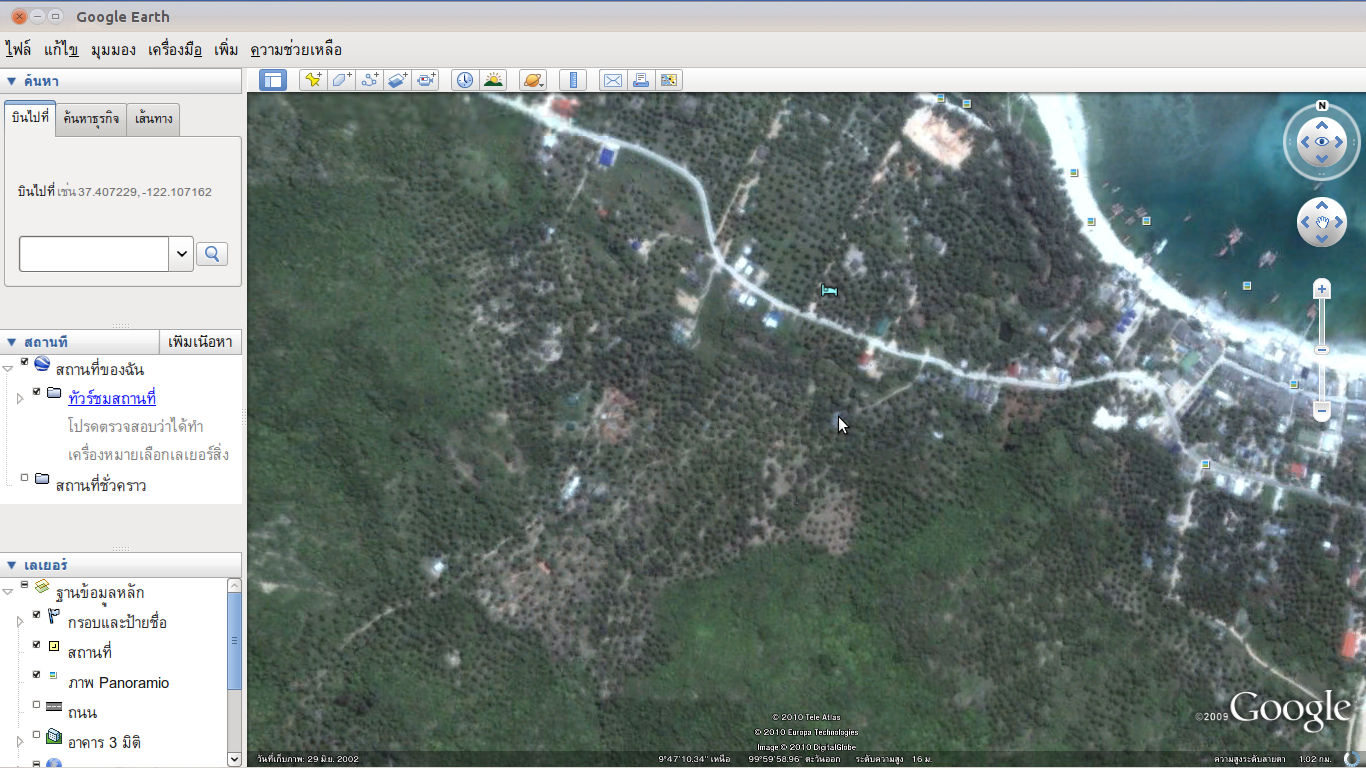Show historical imagery with the clock icon
Image resolution: width=1366 pixels, height=768 pixels.
pos(464,80)
